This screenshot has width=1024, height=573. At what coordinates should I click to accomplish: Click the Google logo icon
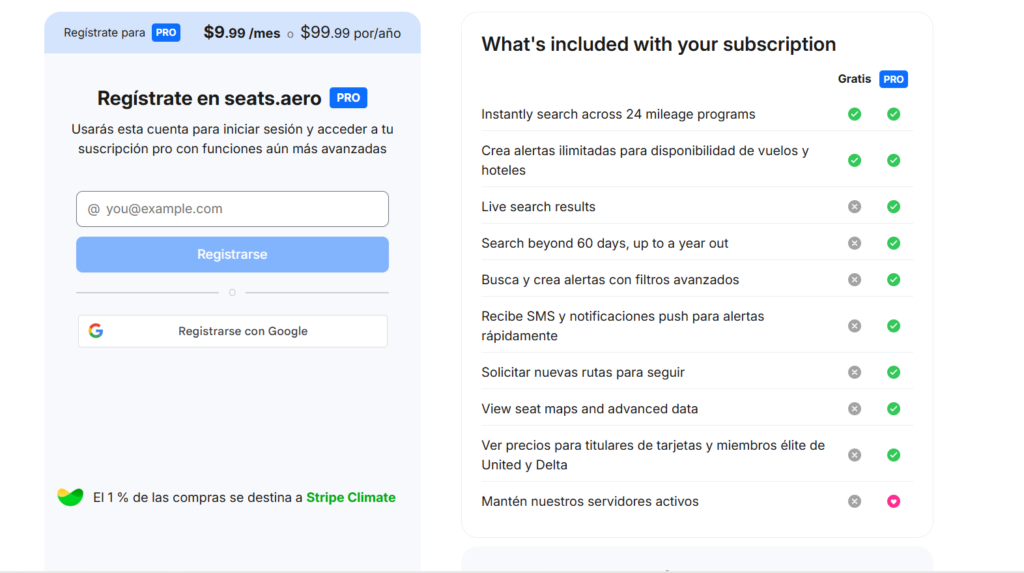(96, 331)
